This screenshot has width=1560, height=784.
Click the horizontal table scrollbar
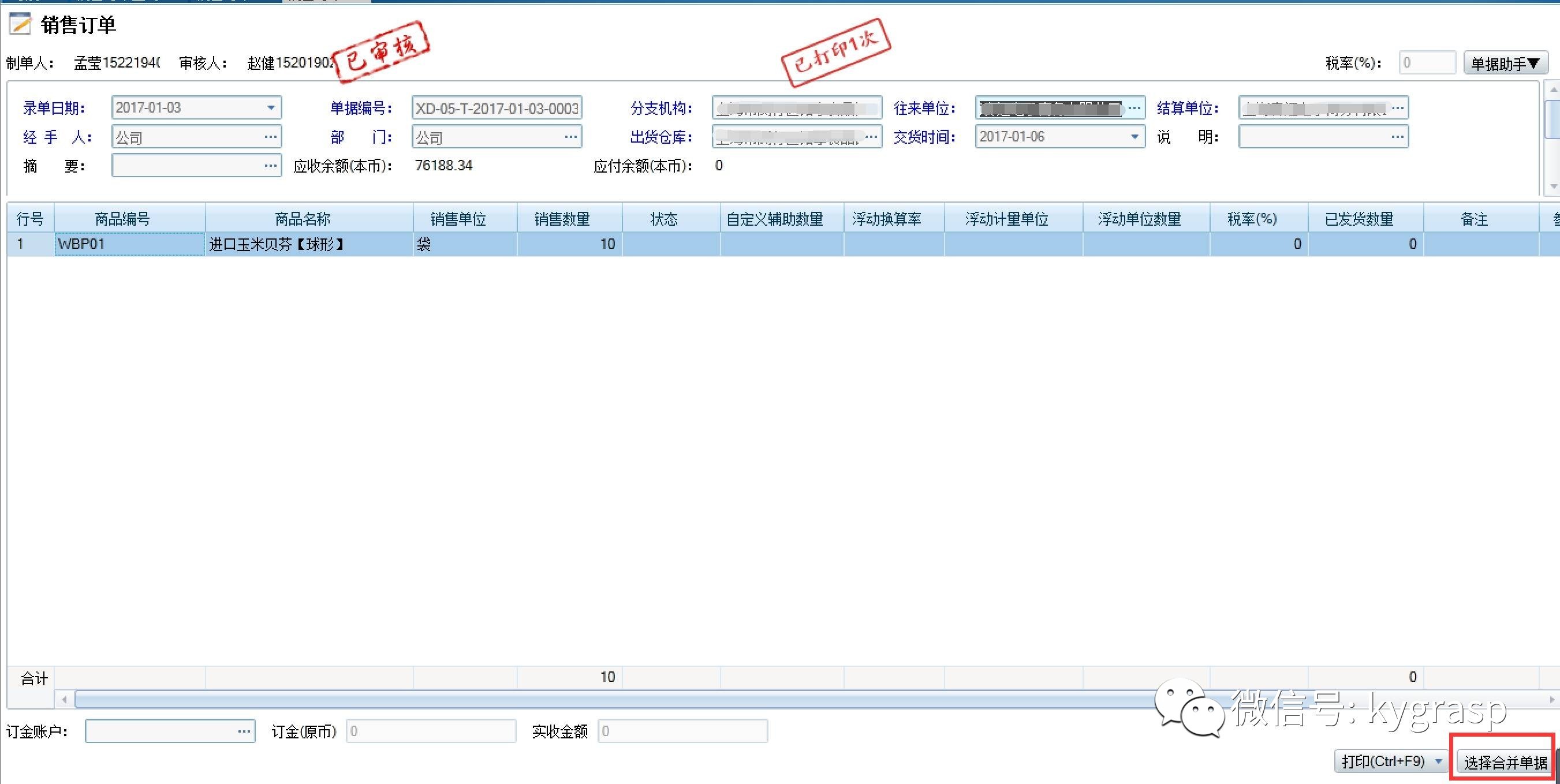pyautogui.click(x=606, y=699)
